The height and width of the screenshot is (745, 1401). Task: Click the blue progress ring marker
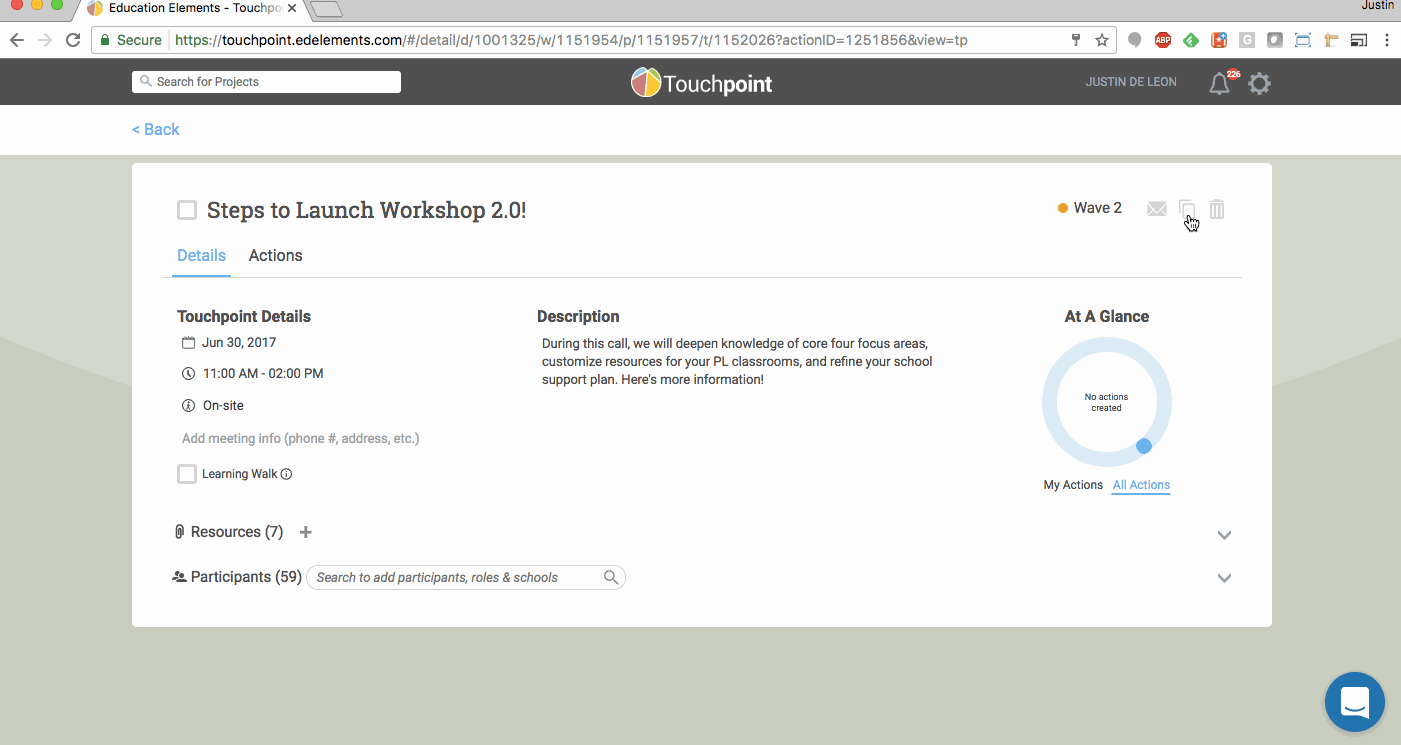coord(1144,446)
